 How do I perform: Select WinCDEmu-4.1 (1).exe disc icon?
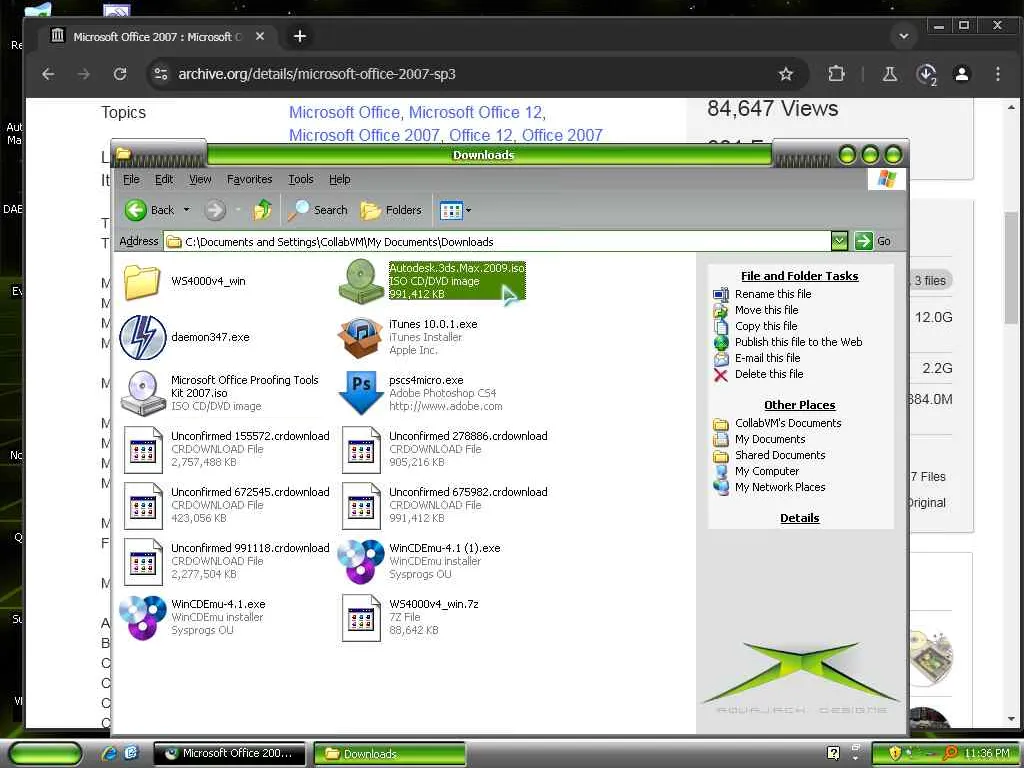point(360,562)
